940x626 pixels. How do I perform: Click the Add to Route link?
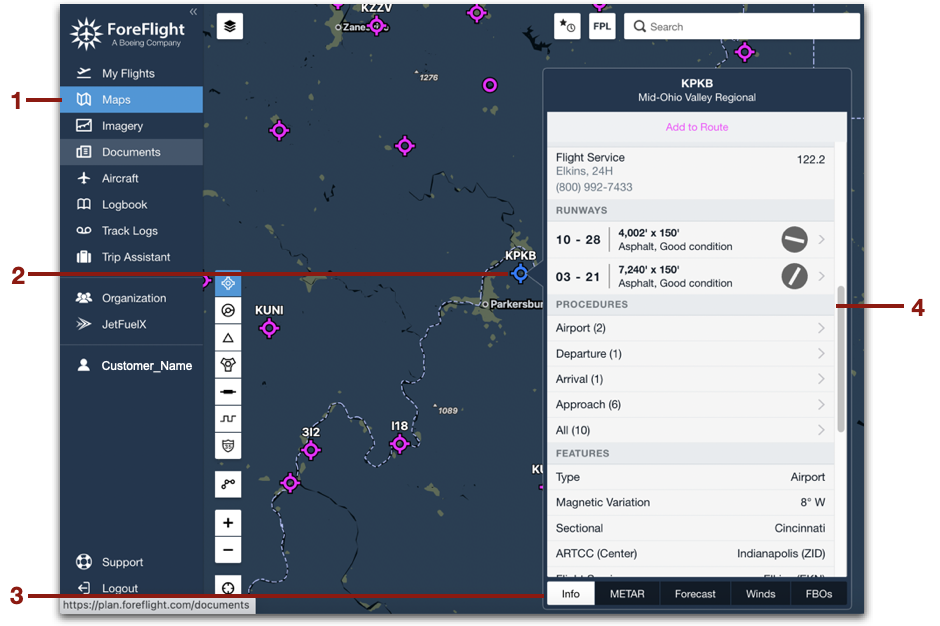697,127
